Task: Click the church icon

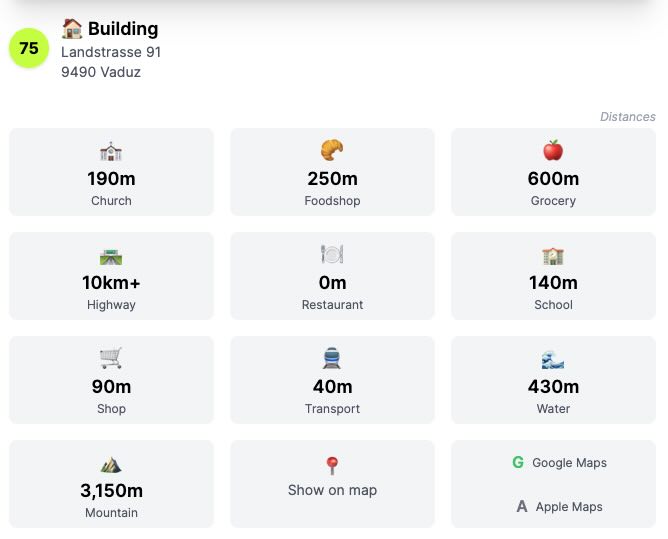Action: click(111, 151)
